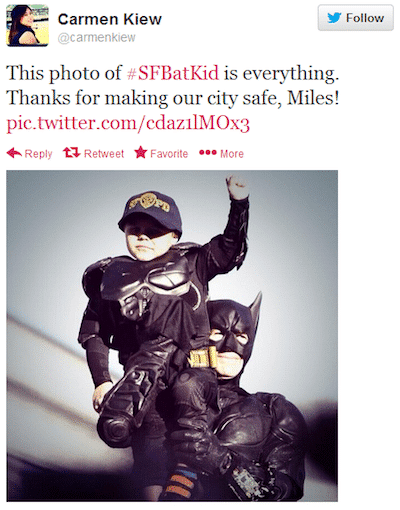Expand the More options text
Screen dimensions: 400x510
232,154
